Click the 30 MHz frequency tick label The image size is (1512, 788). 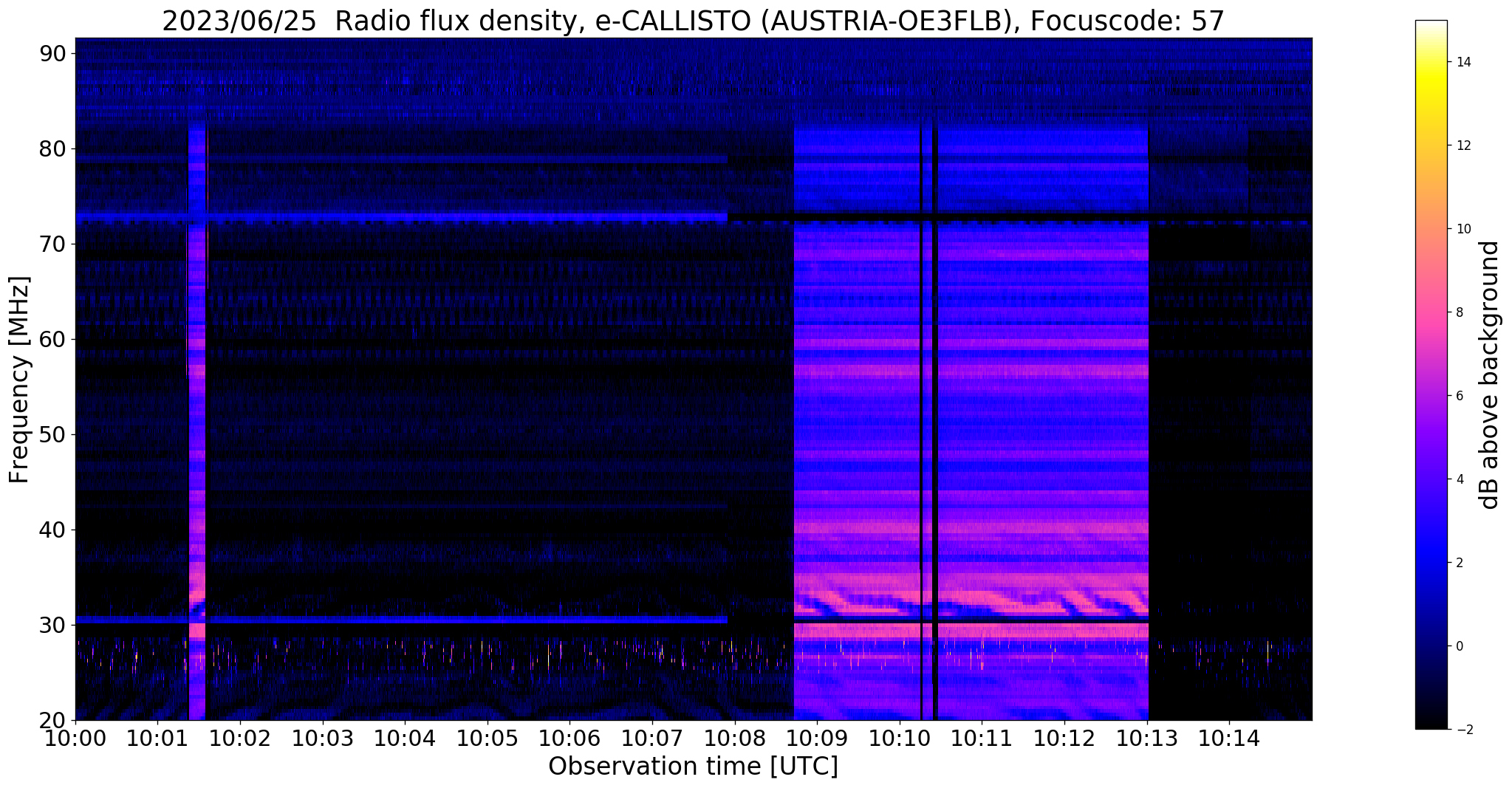52,625
